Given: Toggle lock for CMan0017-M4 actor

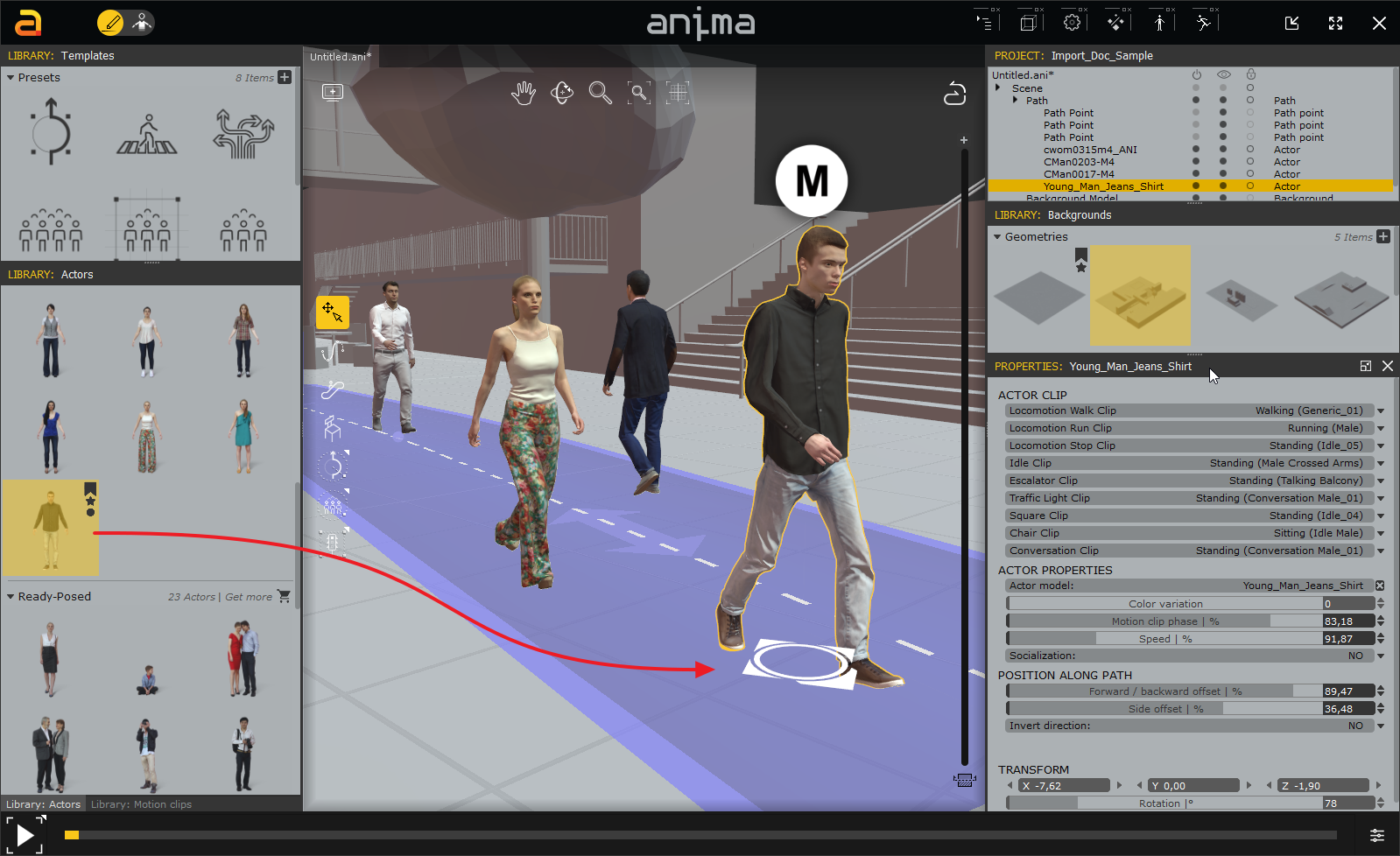Looking at the screenshot, I should (x=1250, y=174).
